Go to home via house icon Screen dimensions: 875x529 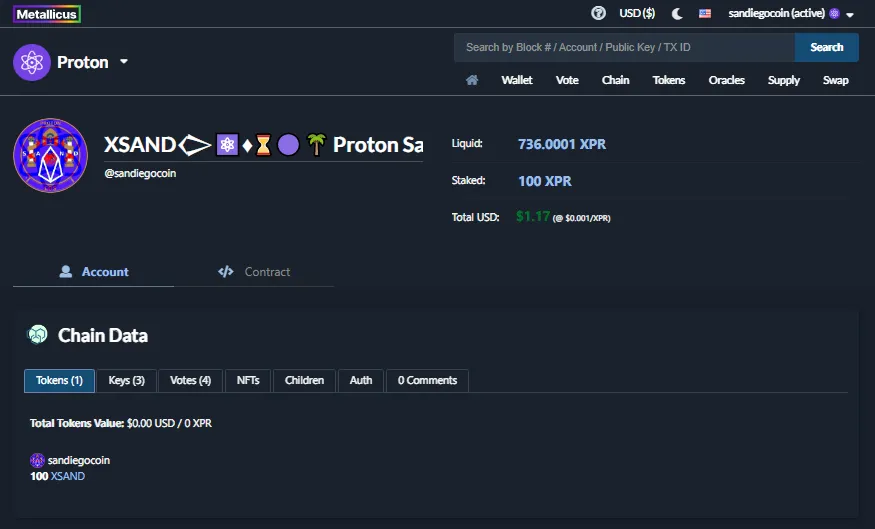click(x=472, y=80)
